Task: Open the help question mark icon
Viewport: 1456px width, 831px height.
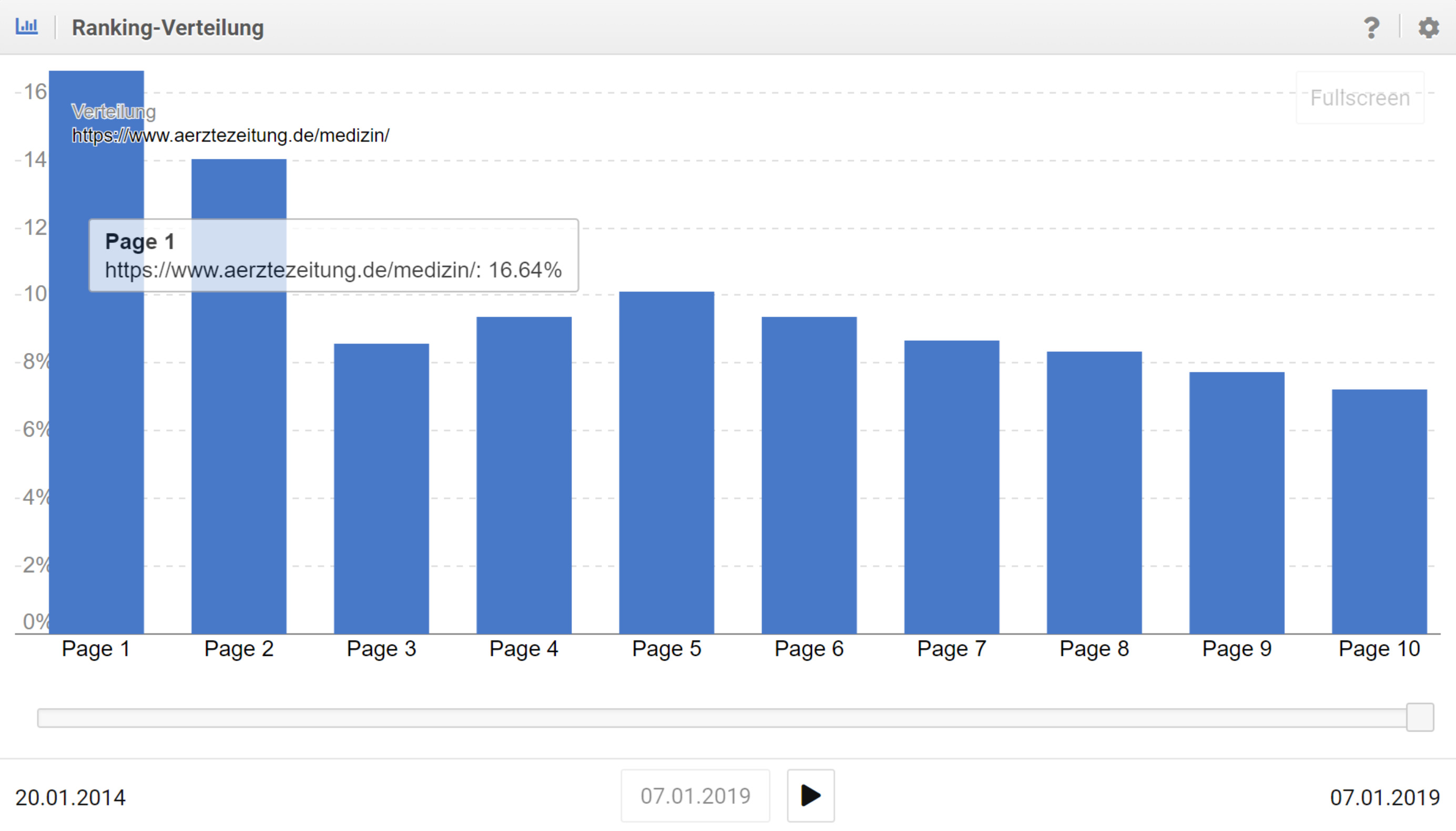Action: point(1371,27)
